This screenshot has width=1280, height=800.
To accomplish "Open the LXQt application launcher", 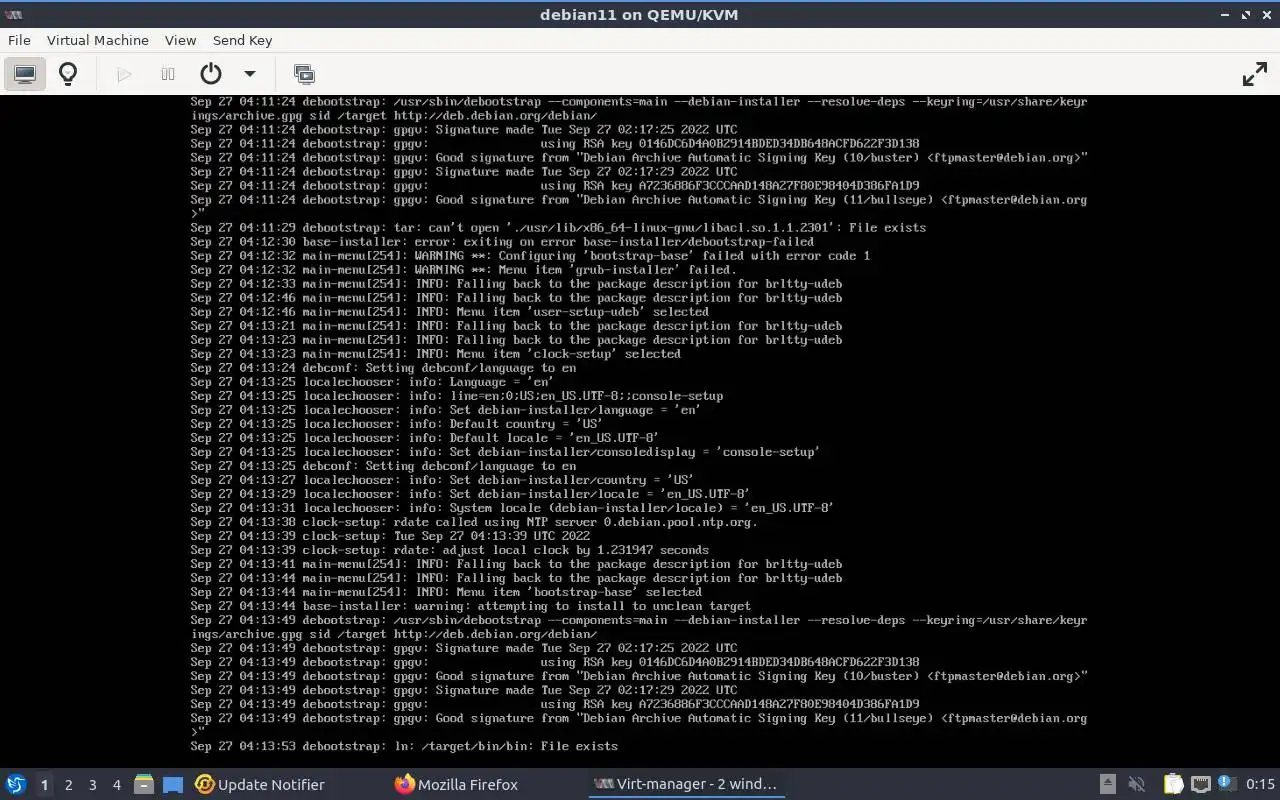I will tap(16, 784).
